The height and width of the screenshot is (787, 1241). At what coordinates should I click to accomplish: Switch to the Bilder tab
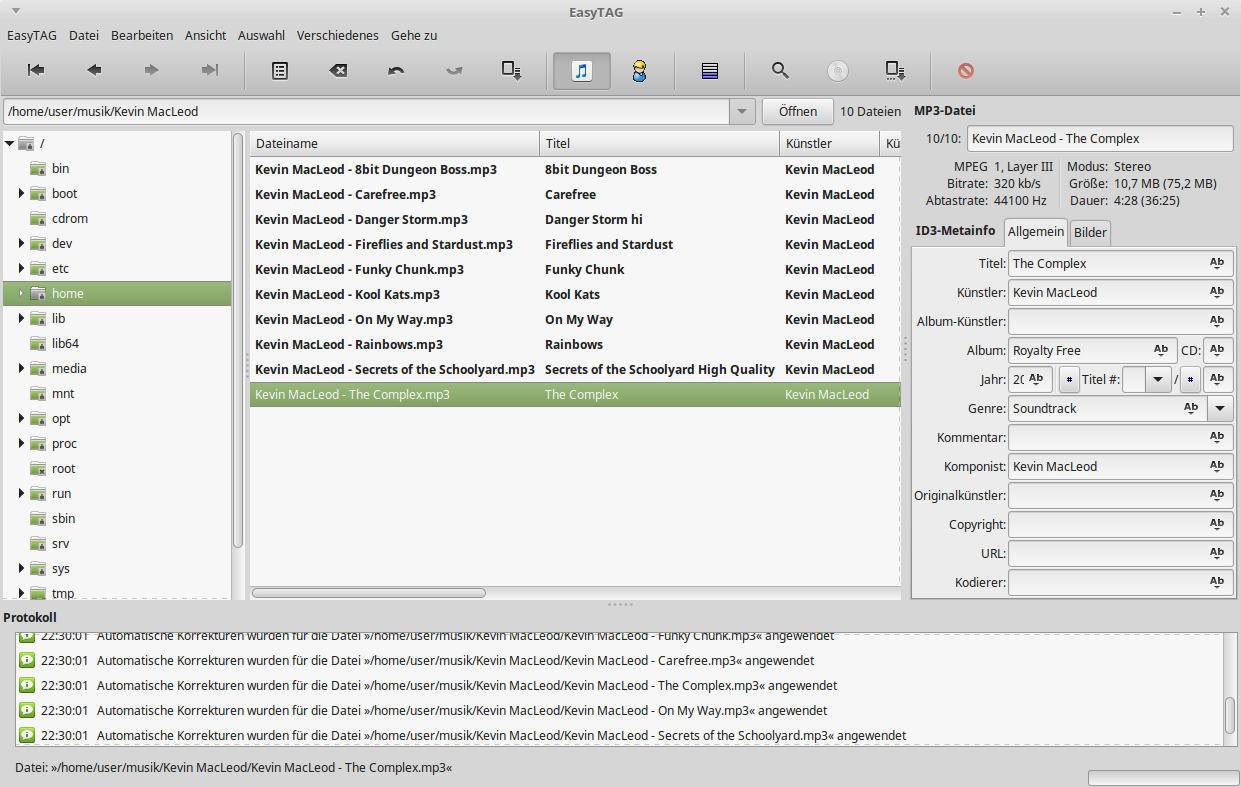click(1090, 232)
